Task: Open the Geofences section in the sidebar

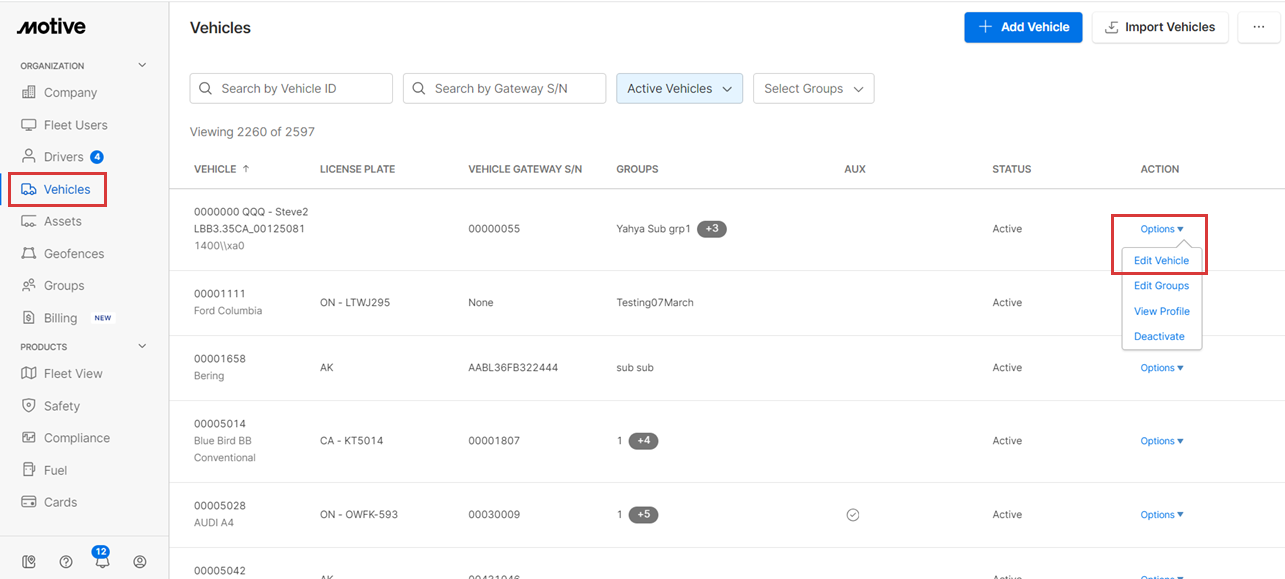Action: pos(75,253)
